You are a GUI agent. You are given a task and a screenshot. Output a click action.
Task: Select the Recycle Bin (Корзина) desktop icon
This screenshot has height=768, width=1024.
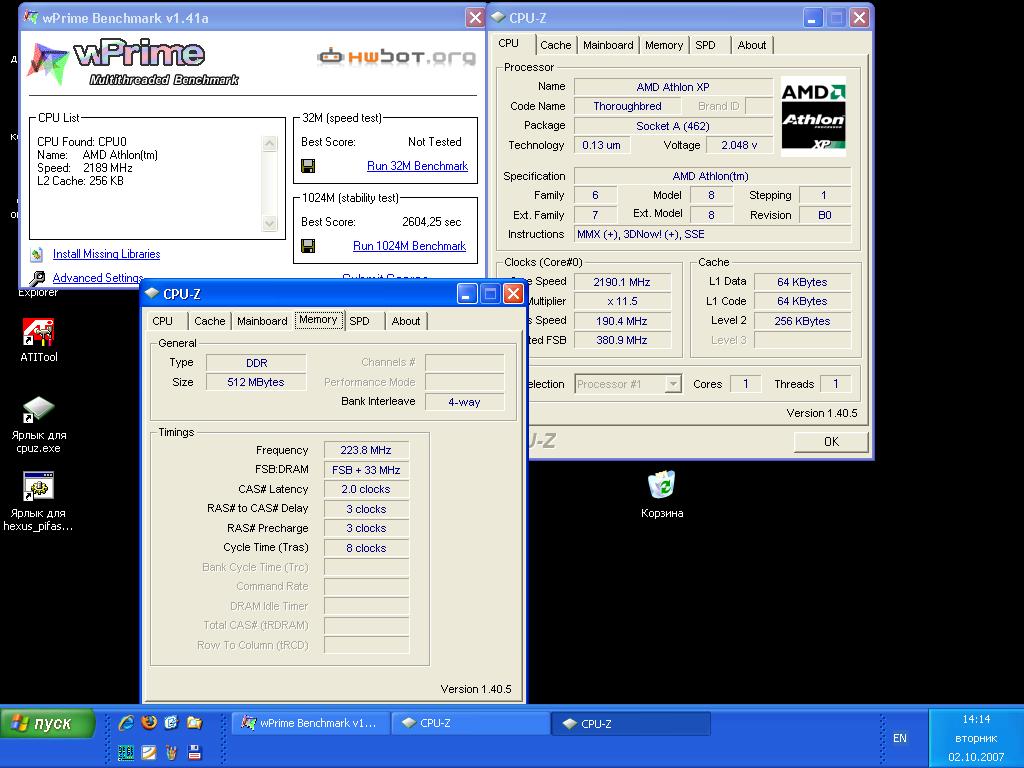pos(662,494)
